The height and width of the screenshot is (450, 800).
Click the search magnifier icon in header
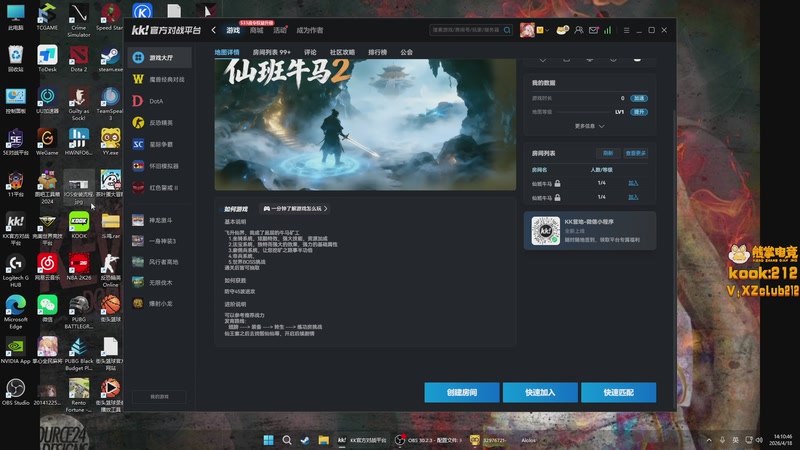507,30
